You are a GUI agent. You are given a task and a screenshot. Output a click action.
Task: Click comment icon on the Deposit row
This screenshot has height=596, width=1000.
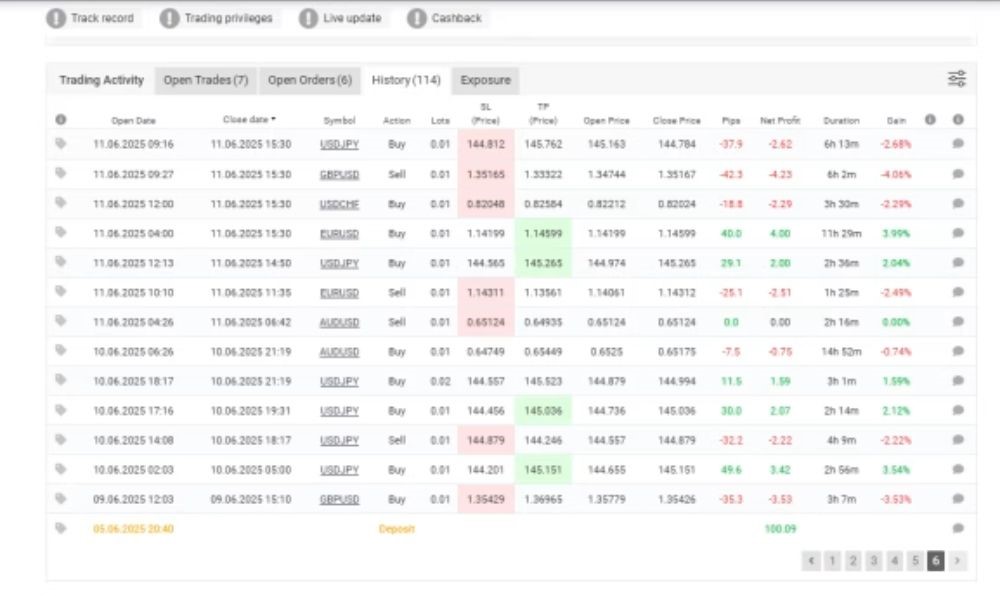(958, 528)
